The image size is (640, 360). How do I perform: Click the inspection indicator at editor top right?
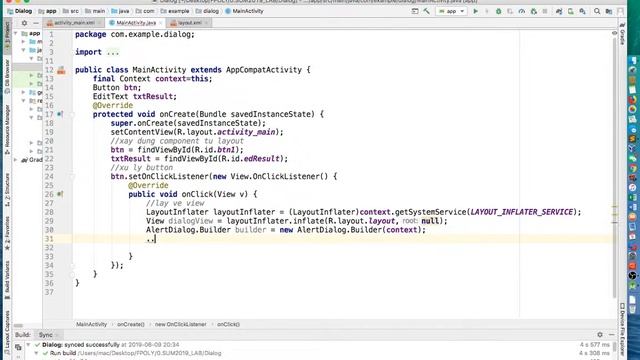614,33
